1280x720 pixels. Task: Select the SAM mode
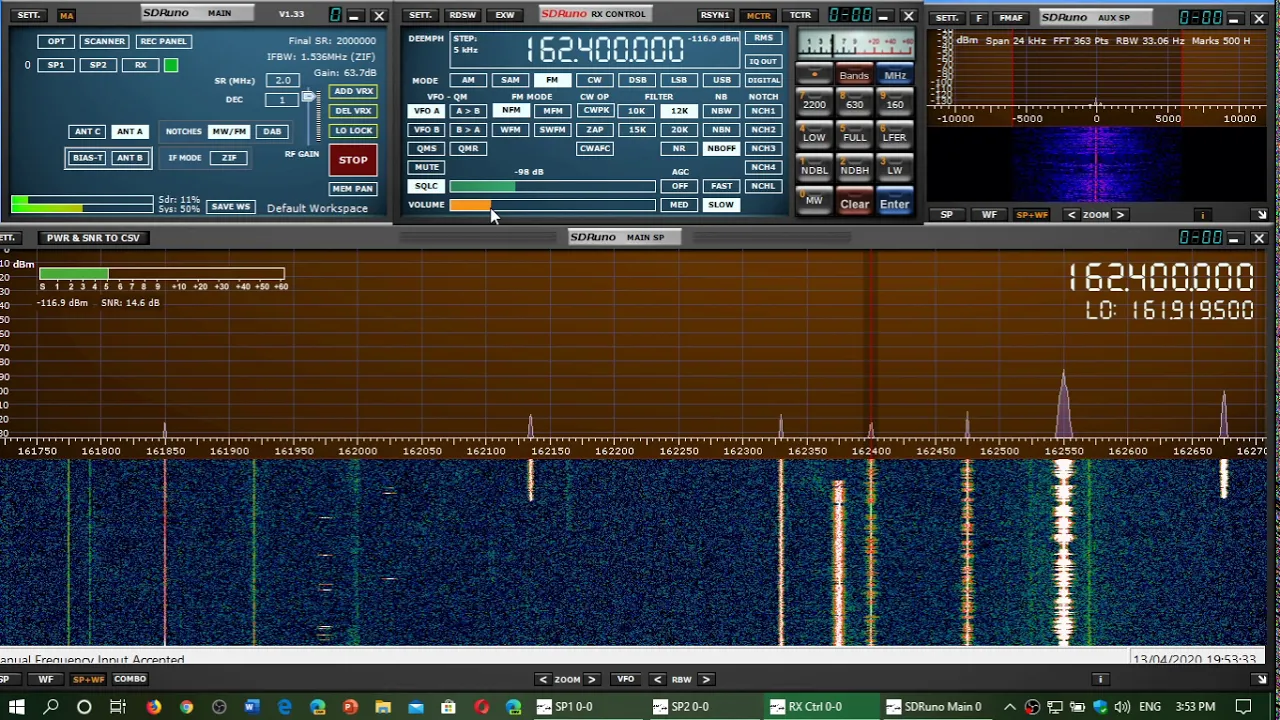pyautogui.click(x=510, y=80)
